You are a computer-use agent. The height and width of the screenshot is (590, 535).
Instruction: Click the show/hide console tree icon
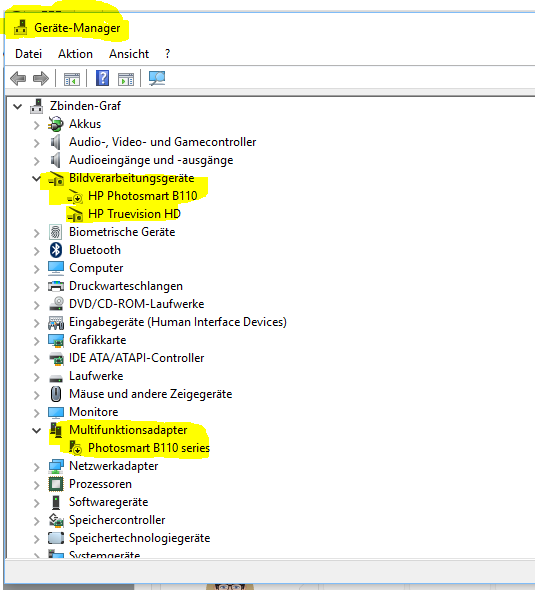tap(71, 79)
